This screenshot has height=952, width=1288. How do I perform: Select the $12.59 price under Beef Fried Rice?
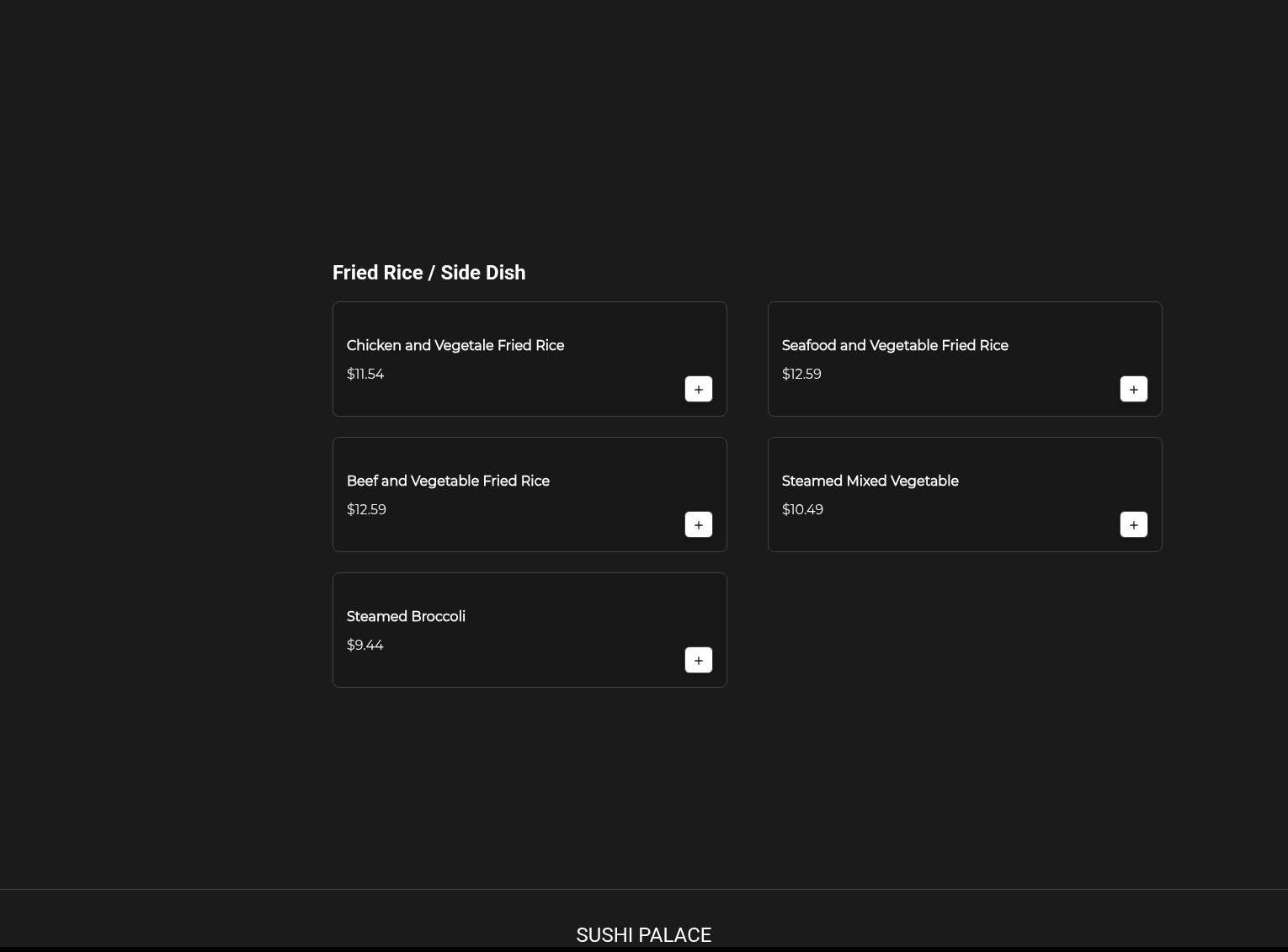pos(366,509)
